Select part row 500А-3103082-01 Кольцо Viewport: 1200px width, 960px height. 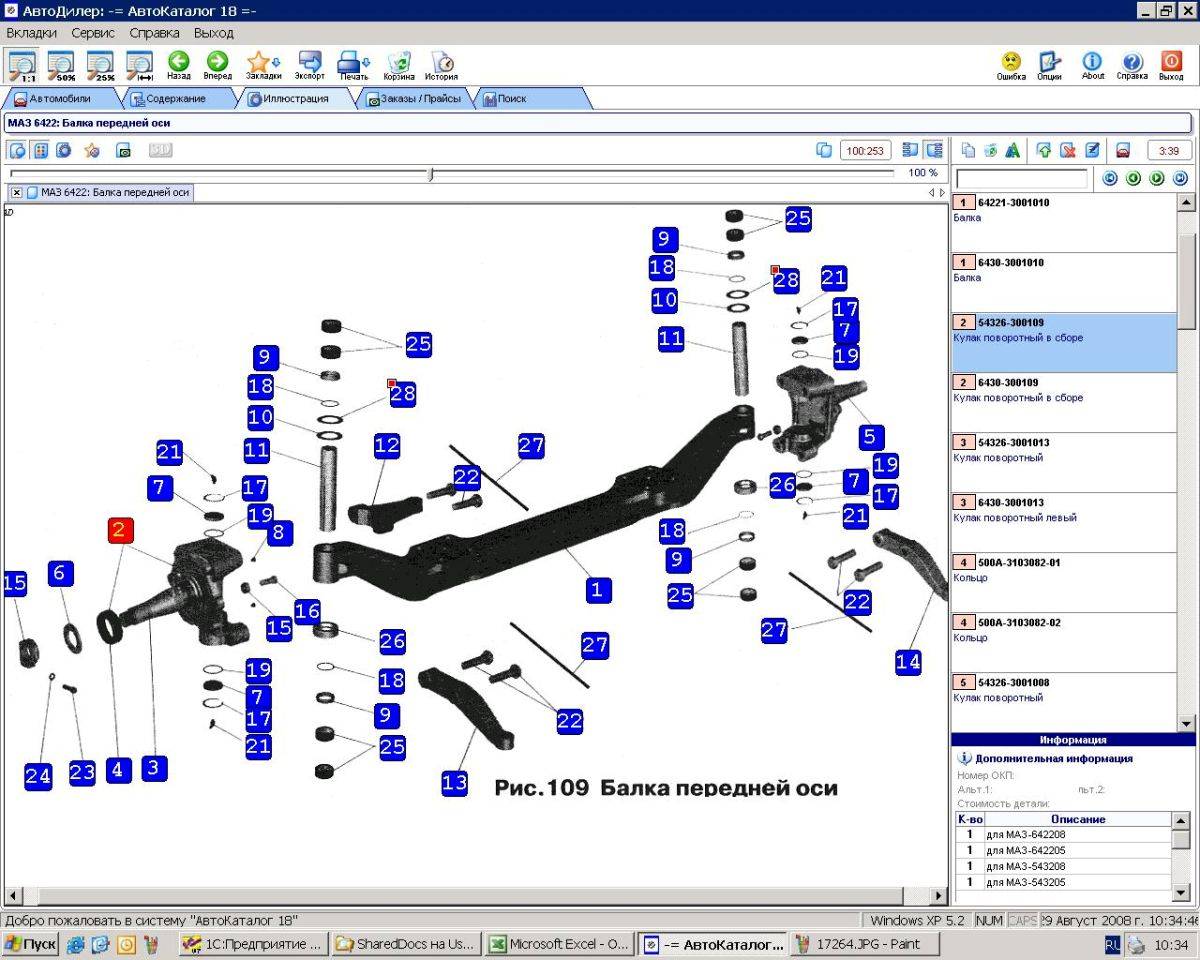coord(1064,582)
